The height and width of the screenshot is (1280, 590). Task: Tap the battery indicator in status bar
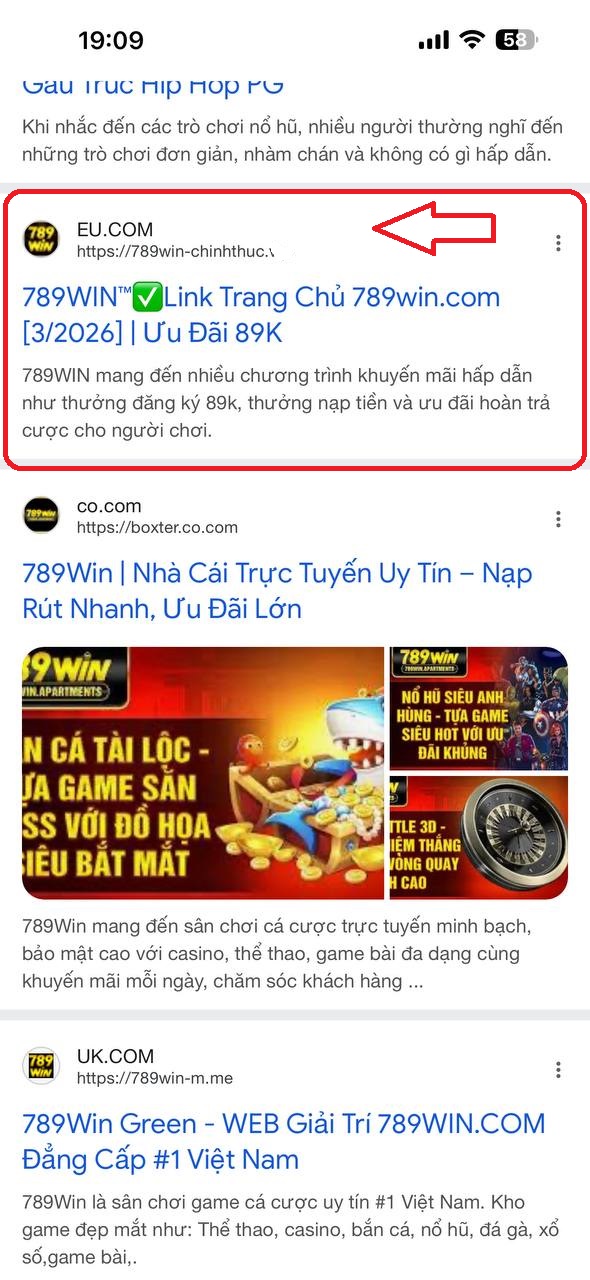[518, 40]
